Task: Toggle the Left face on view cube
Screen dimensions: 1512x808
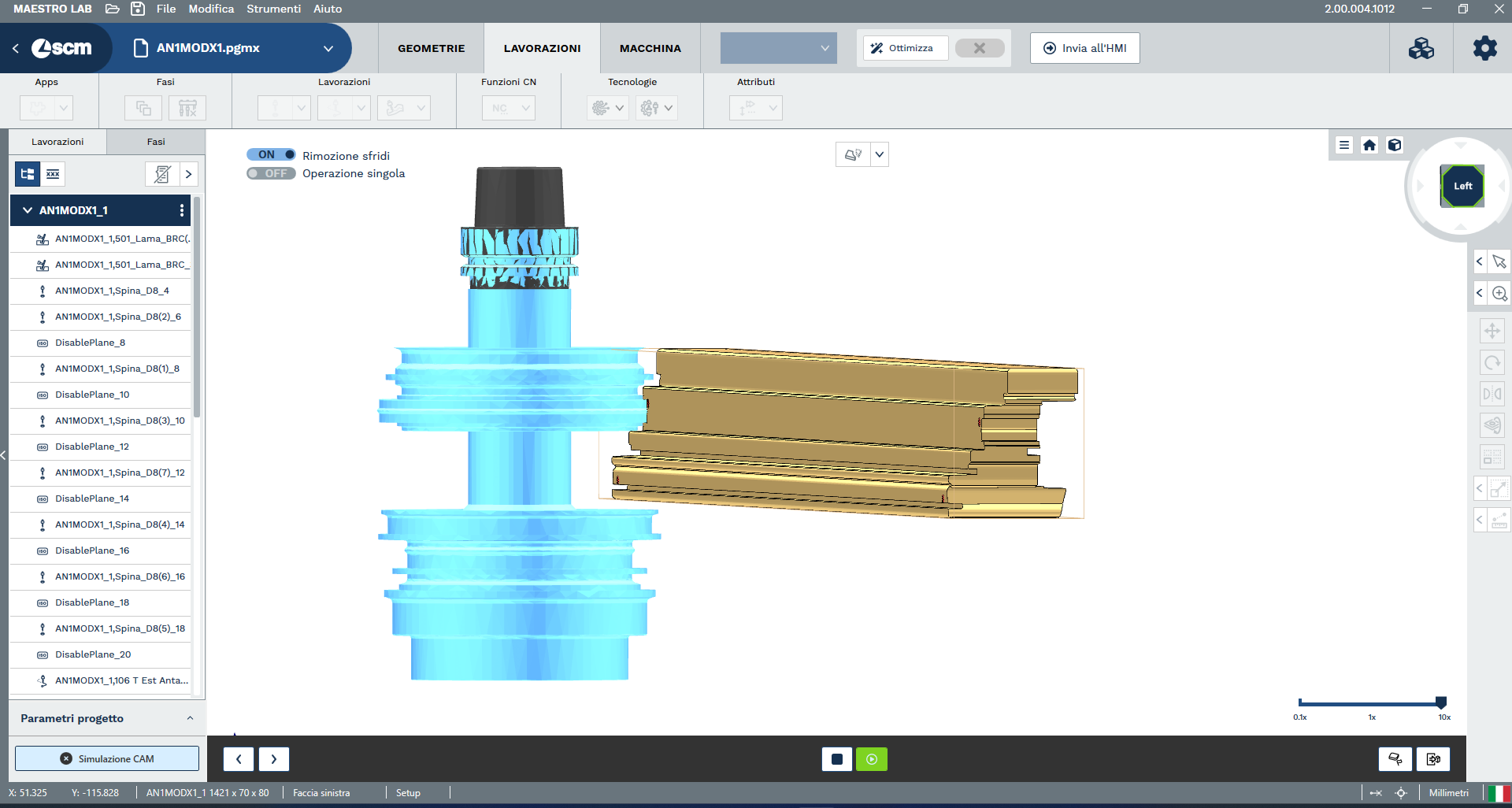Action: pos(1462,186)
